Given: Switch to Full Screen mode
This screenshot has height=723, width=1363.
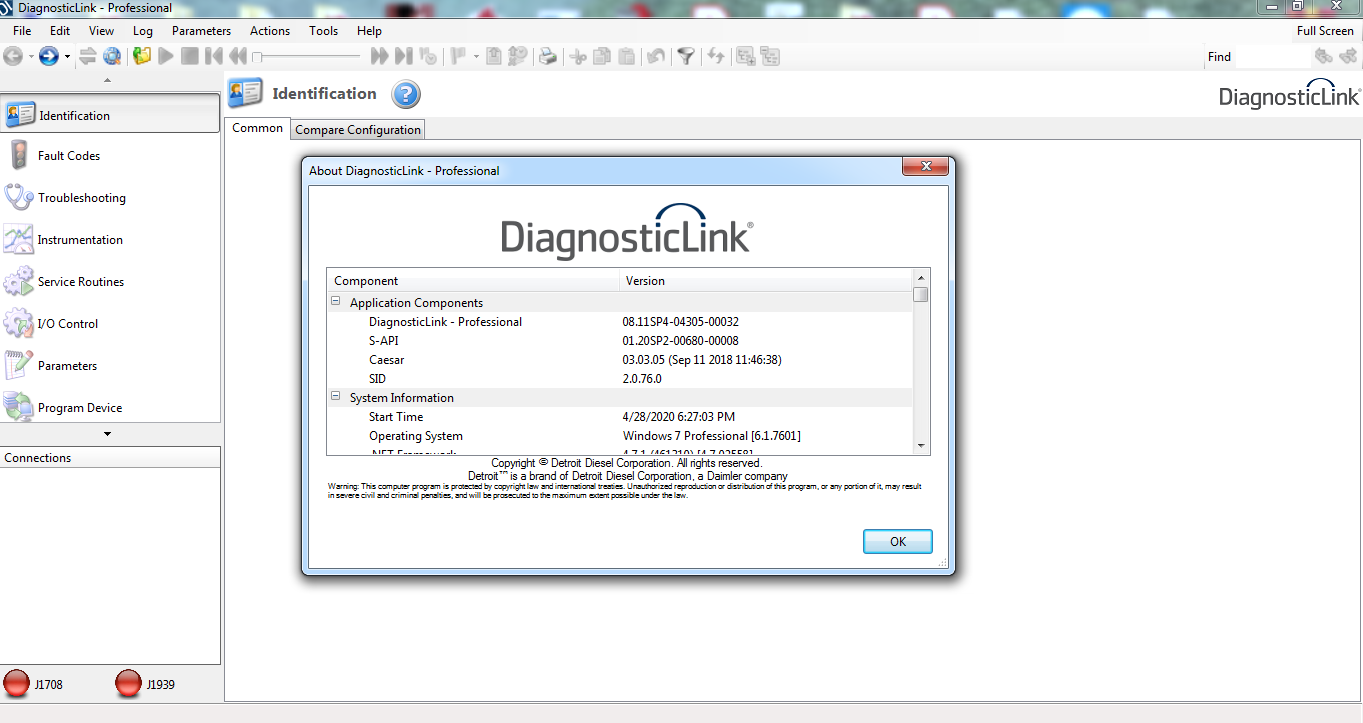Looking at the screenshot, I should click(1325, 31).
